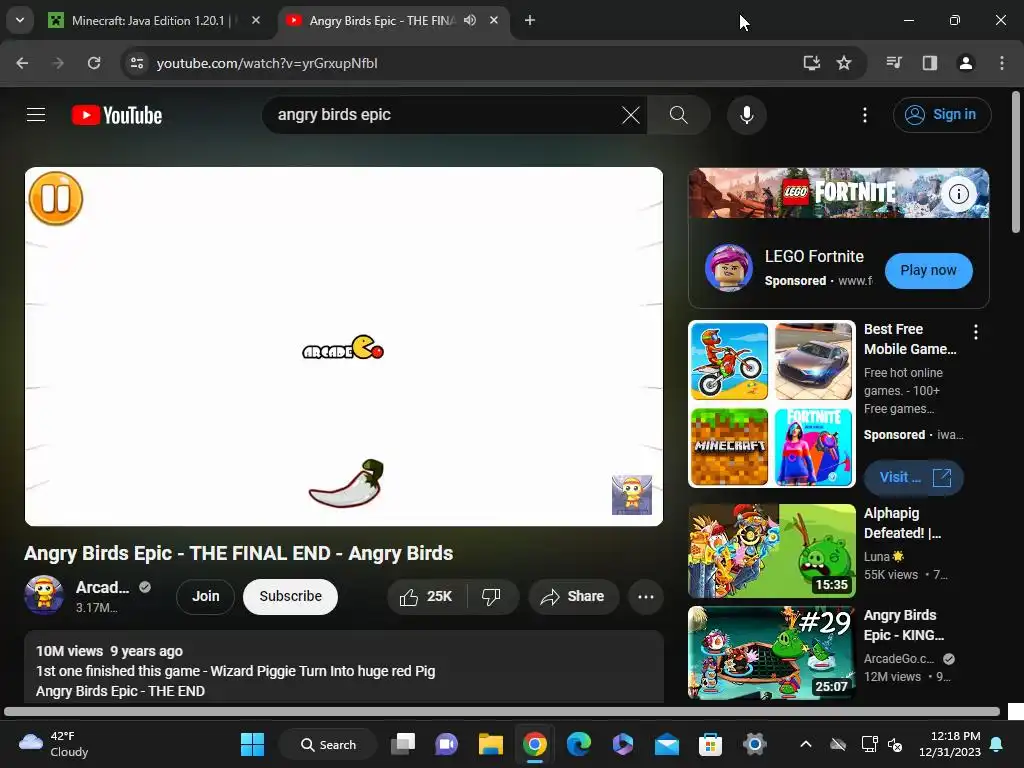Open Chrome media controls icon

tap(894, 63)
